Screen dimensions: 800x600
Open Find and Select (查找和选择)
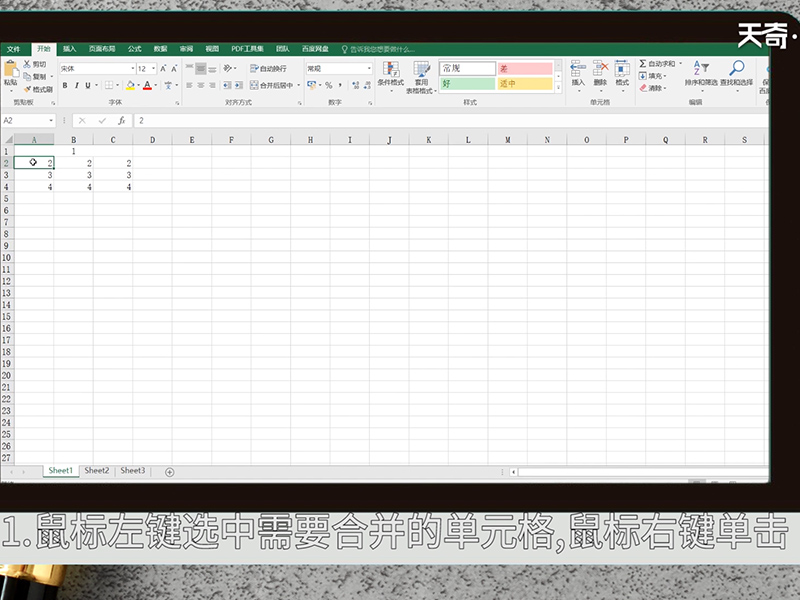[x=736, y=75]
